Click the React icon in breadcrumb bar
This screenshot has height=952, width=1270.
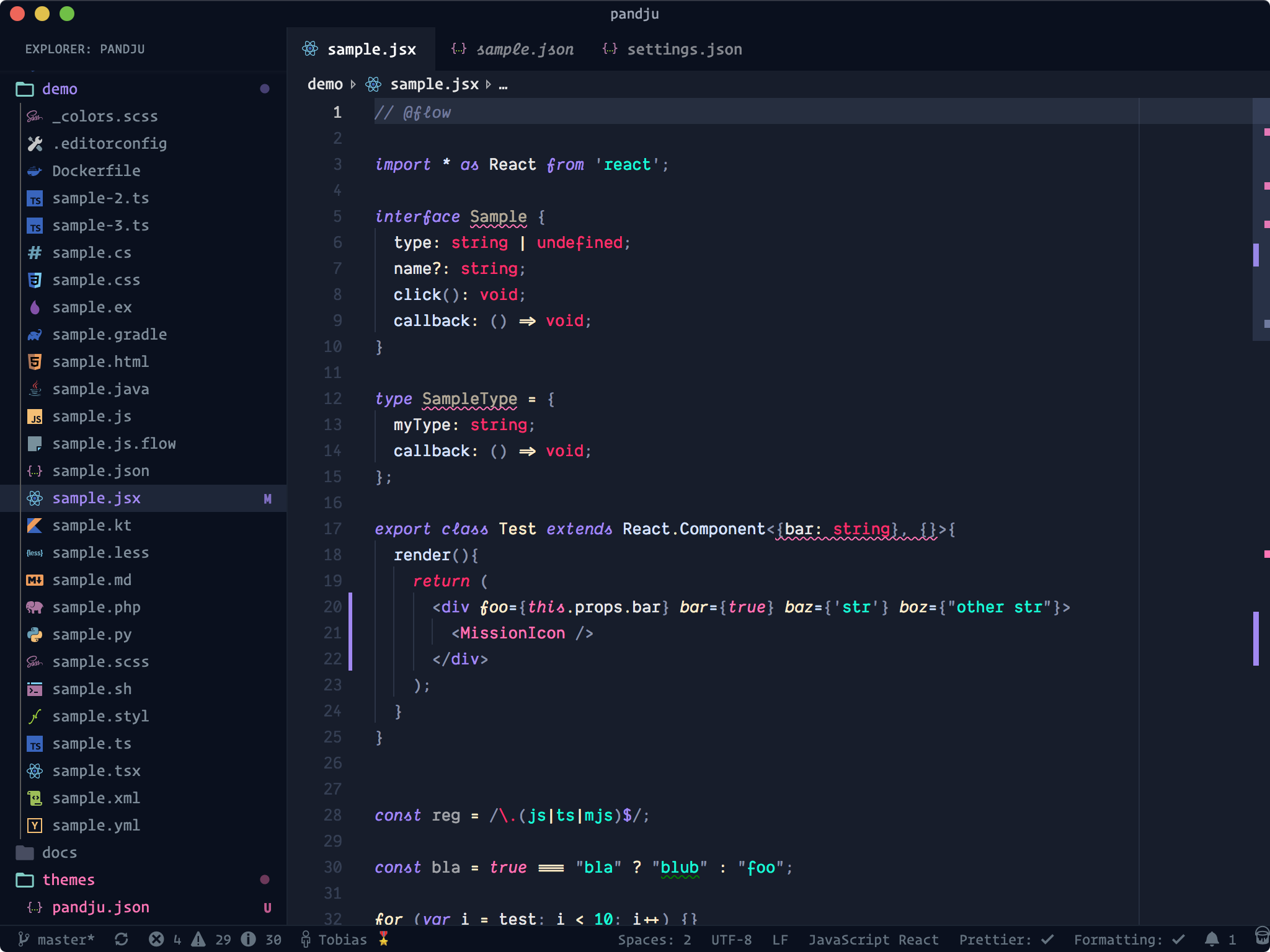coord(373,84)
